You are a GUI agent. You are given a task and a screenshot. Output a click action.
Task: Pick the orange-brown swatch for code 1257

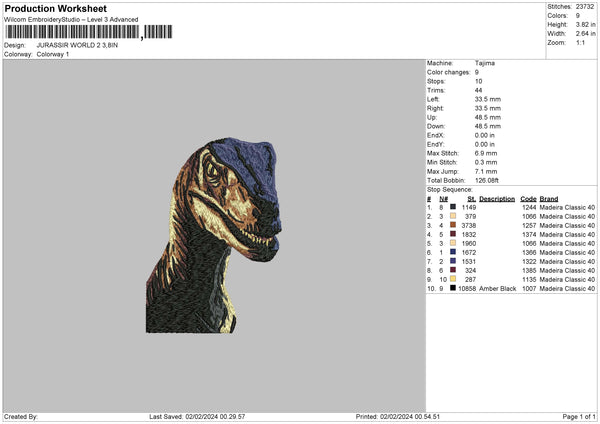click(x=453, y=225)
